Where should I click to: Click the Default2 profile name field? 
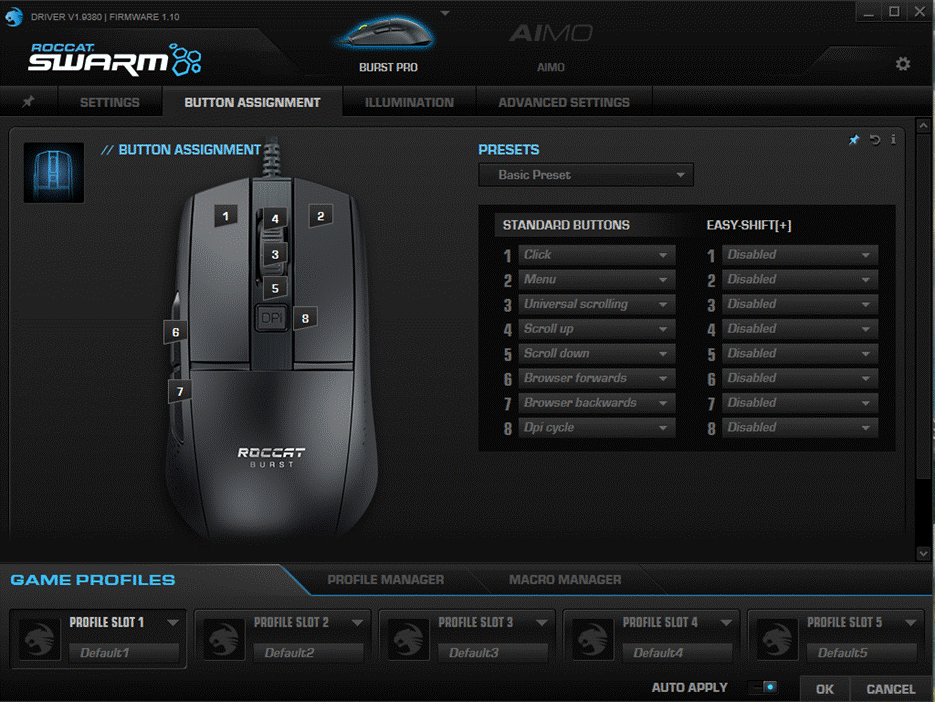308,652
